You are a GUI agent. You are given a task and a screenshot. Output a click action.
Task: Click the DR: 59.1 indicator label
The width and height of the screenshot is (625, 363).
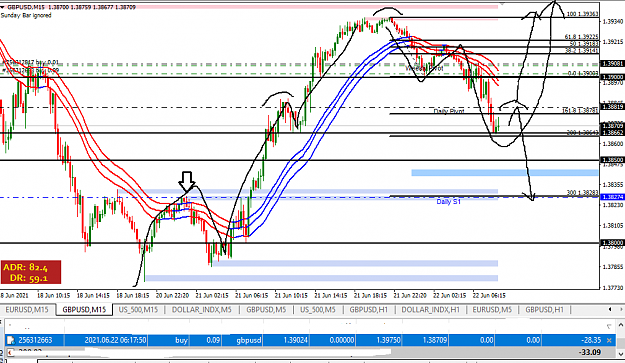(x=29, y=278)
